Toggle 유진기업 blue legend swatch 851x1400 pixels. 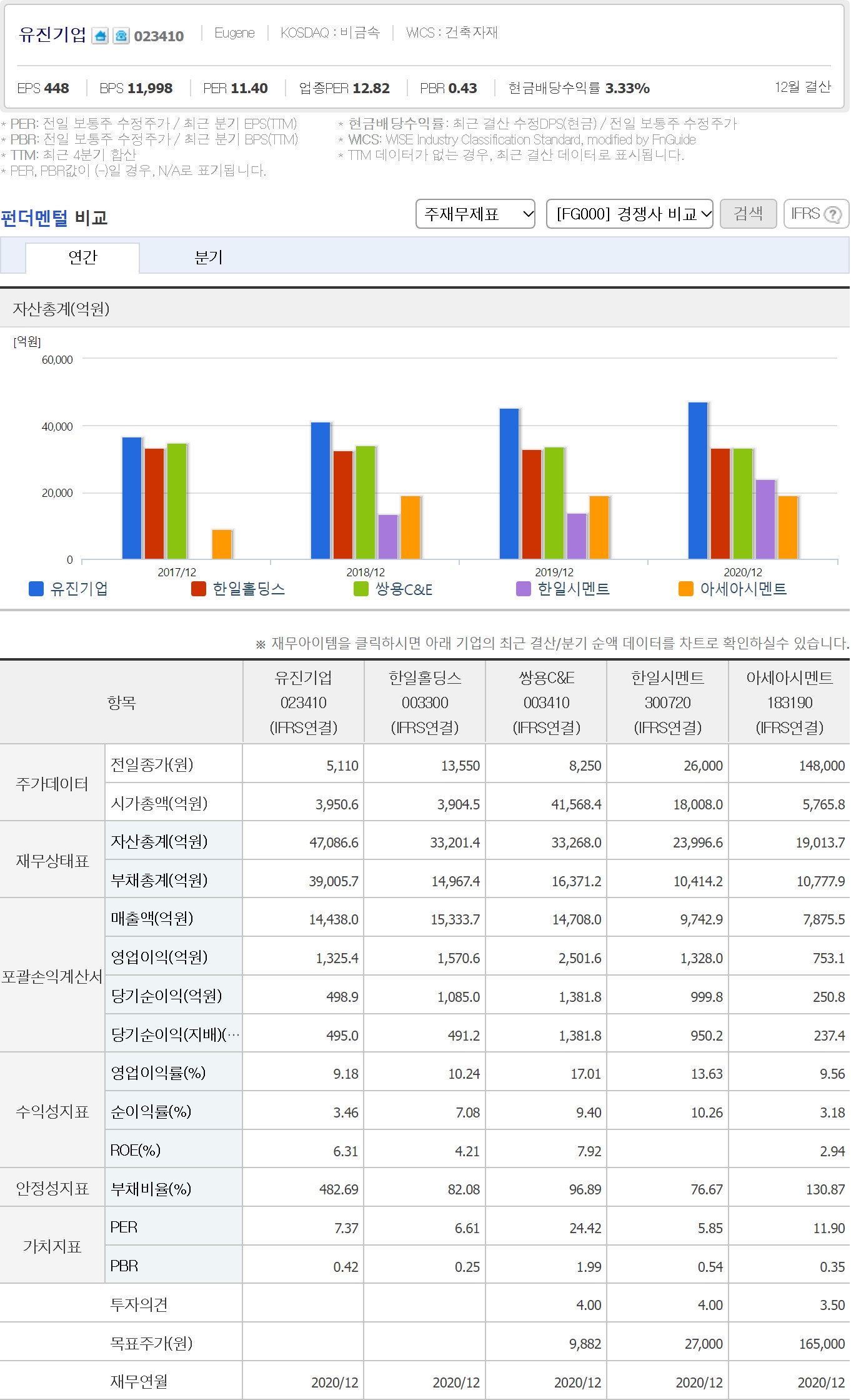pyautogui.click(x=36, y=589)
